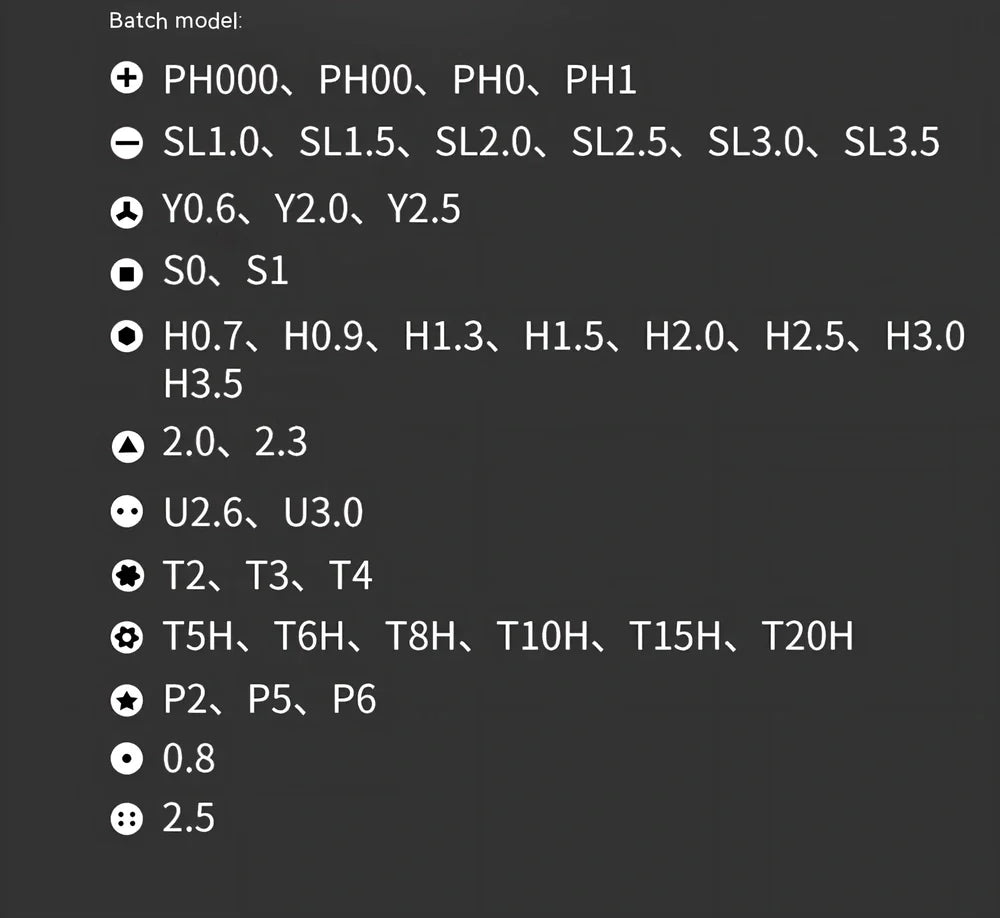
Task: Click the H3.5 hex size label
Action: [203, 384]
